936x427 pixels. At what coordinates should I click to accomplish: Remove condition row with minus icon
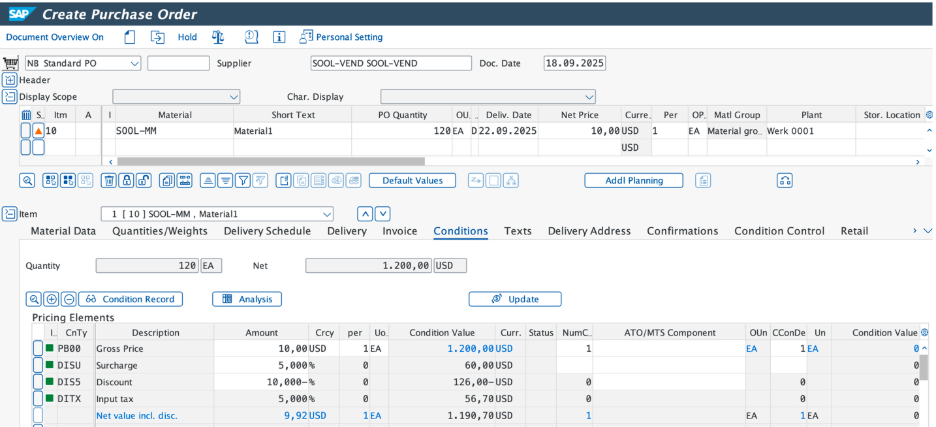68,299
